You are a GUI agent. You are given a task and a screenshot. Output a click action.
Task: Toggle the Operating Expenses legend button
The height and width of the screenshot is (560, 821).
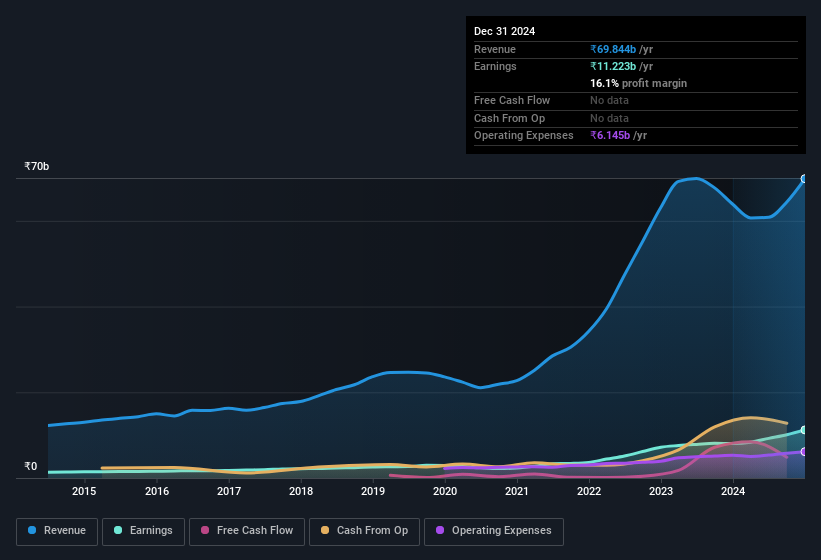(493, 531)
